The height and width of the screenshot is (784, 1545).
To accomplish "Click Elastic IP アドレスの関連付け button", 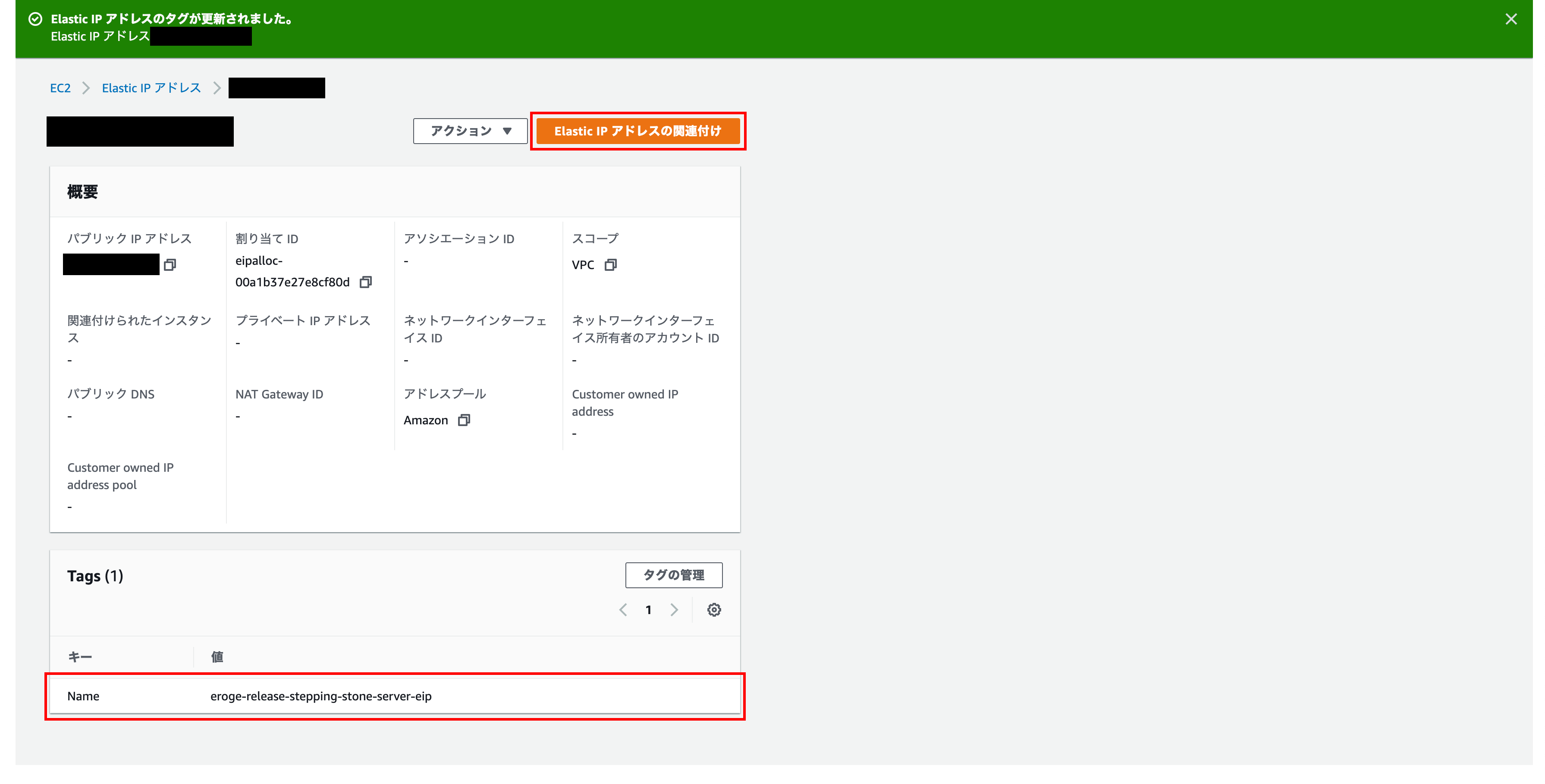I will 637,131.
